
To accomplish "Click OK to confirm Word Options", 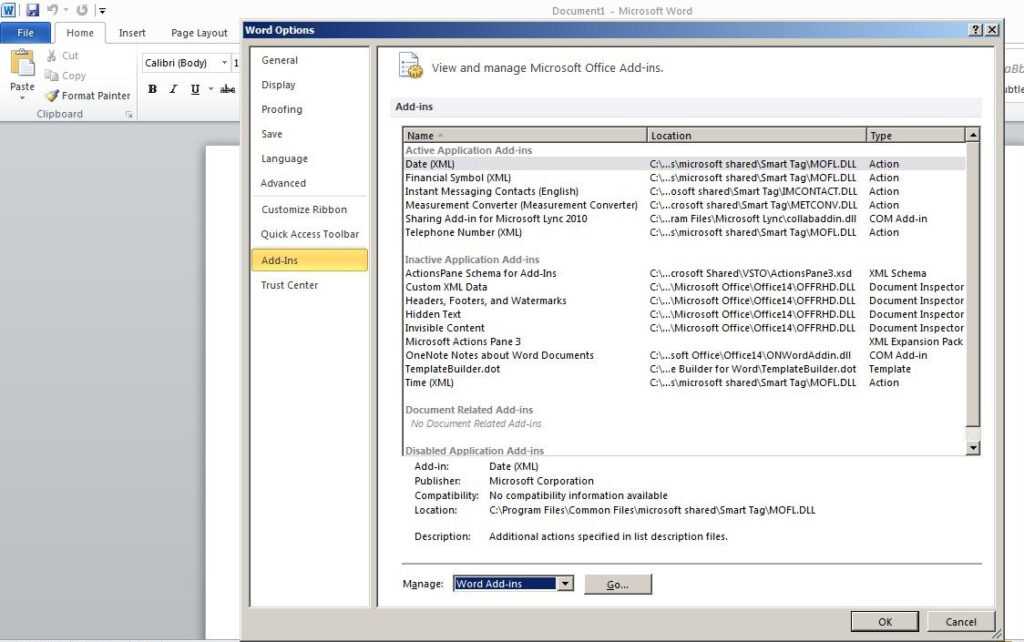I will [884, 621].
